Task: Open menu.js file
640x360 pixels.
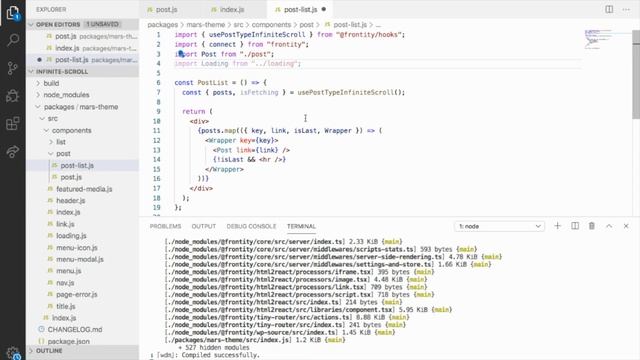Action: pyautogui.click(x=83, y=271)
